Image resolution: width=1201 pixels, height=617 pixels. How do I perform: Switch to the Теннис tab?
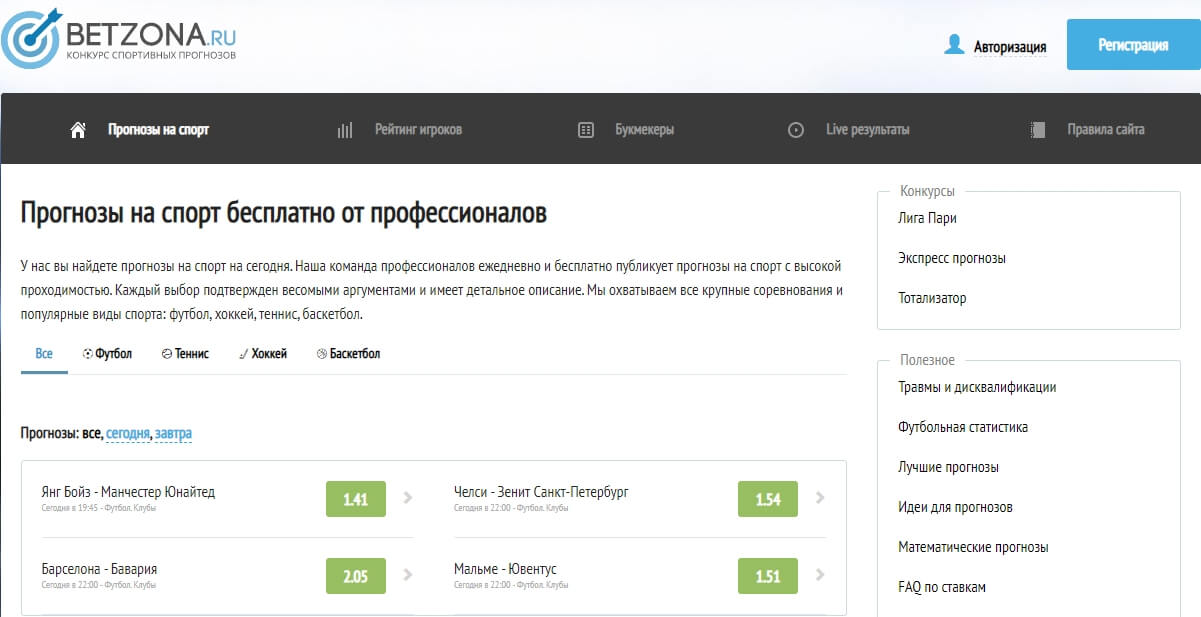[185, 354]
